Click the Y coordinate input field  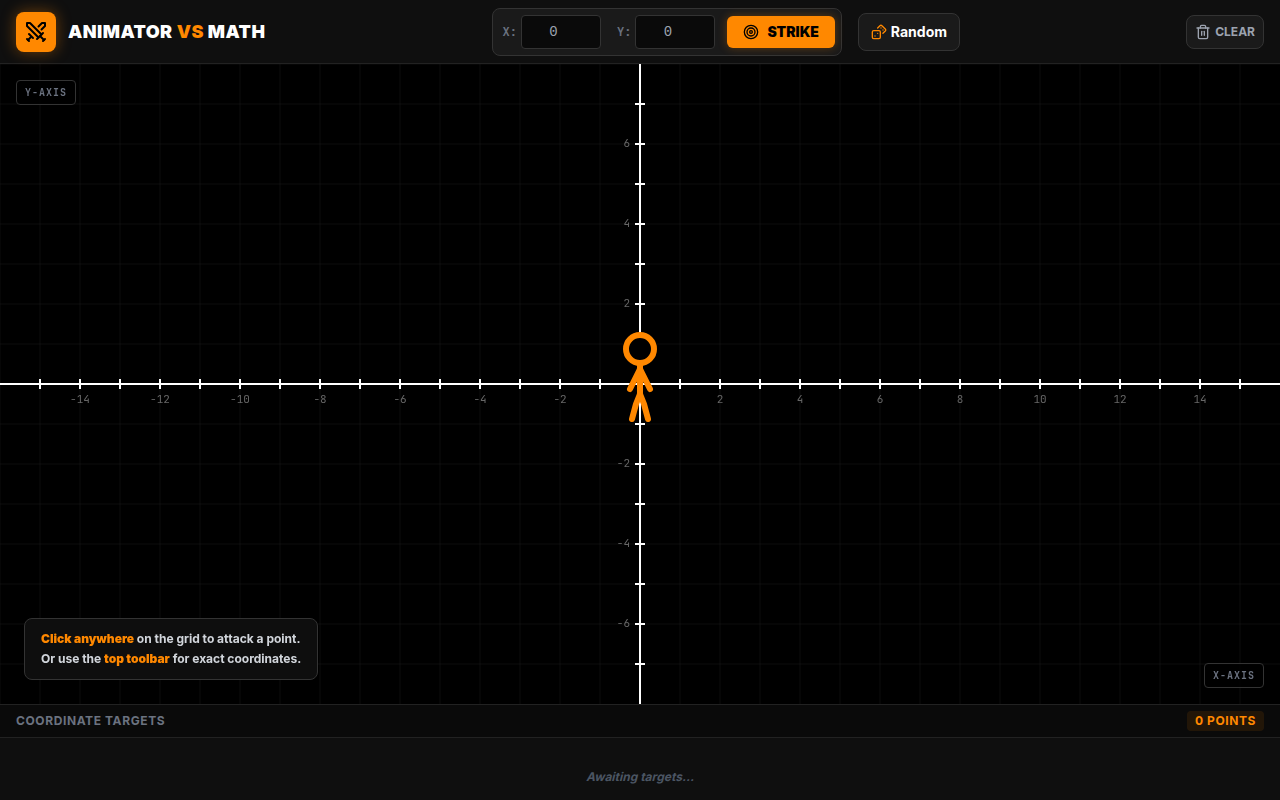click(675, 32)
